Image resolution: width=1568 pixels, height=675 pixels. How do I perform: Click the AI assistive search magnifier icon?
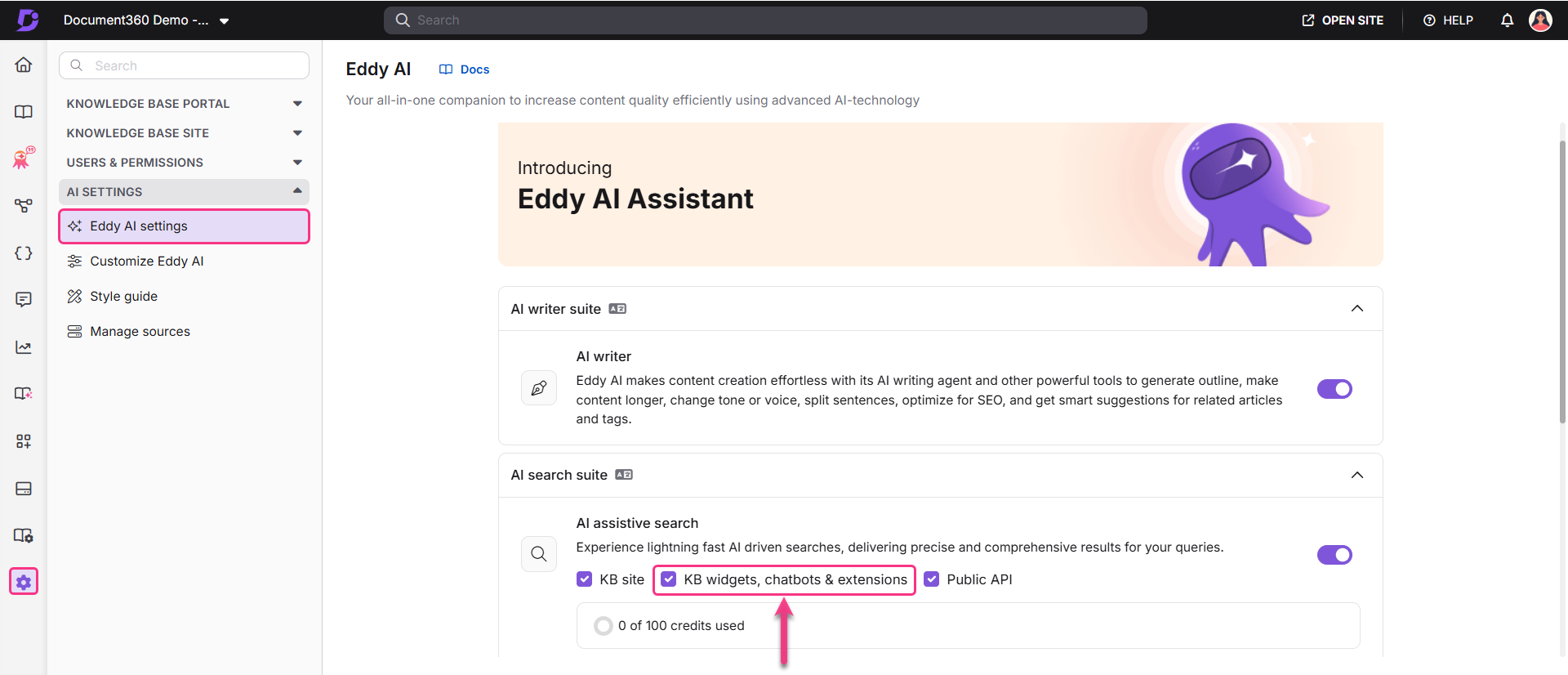[539, 554]
